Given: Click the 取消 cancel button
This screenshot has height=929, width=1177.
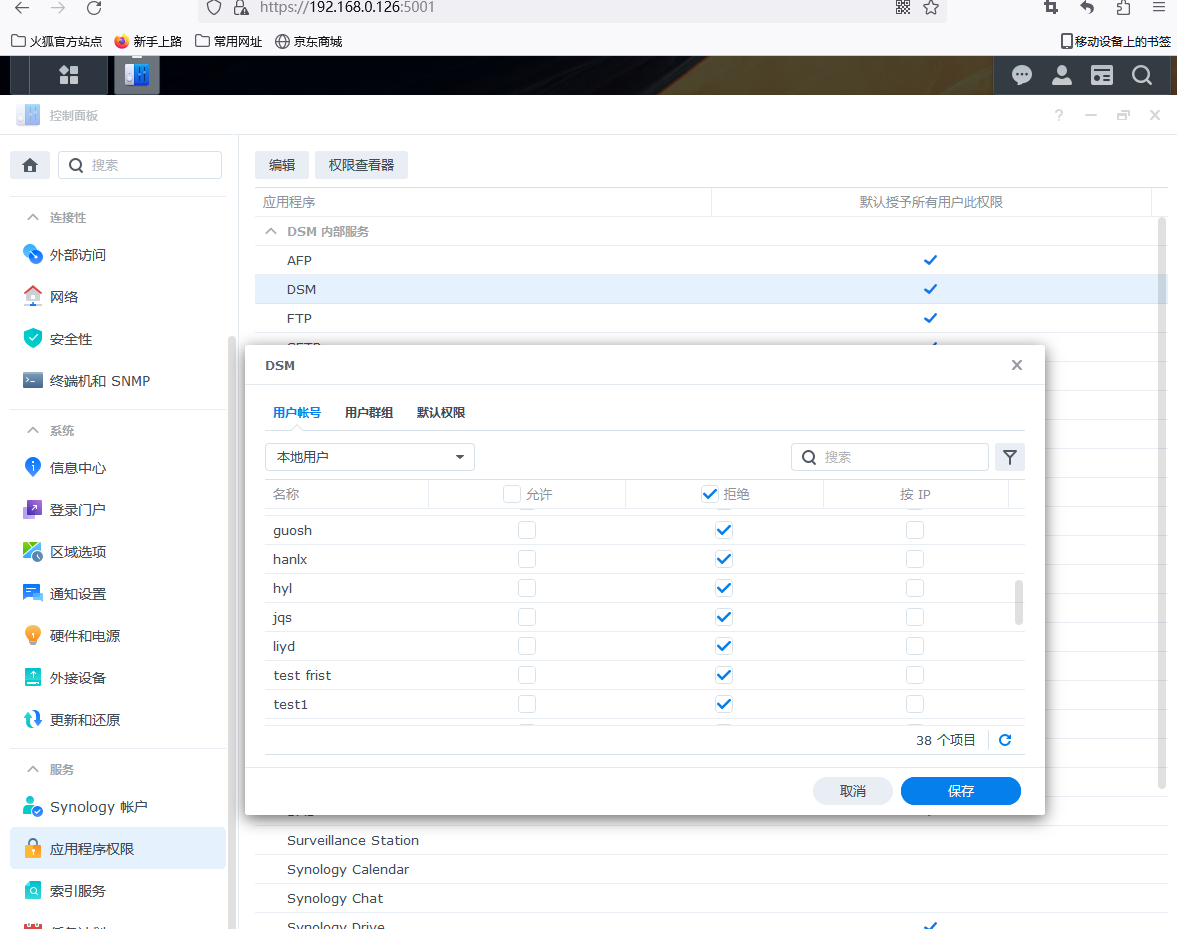Looking at the screenshot, I should point(852,791).
